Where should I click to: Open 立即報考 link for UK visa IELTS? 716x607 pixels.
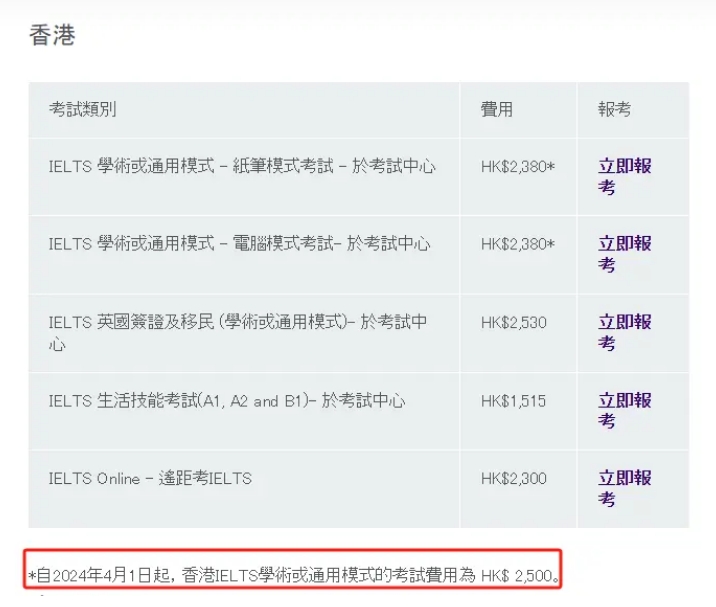click(x=624, y=333)
